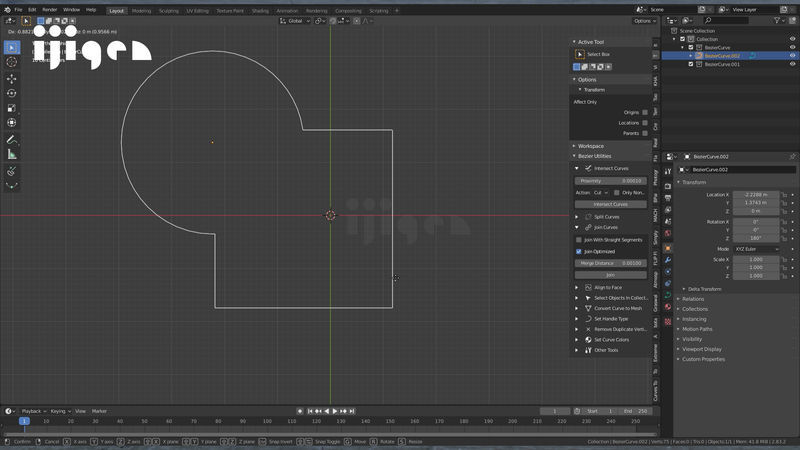Toggle the pin icon in Properties header
Viewport: 800px width, 450px height.
792,157
